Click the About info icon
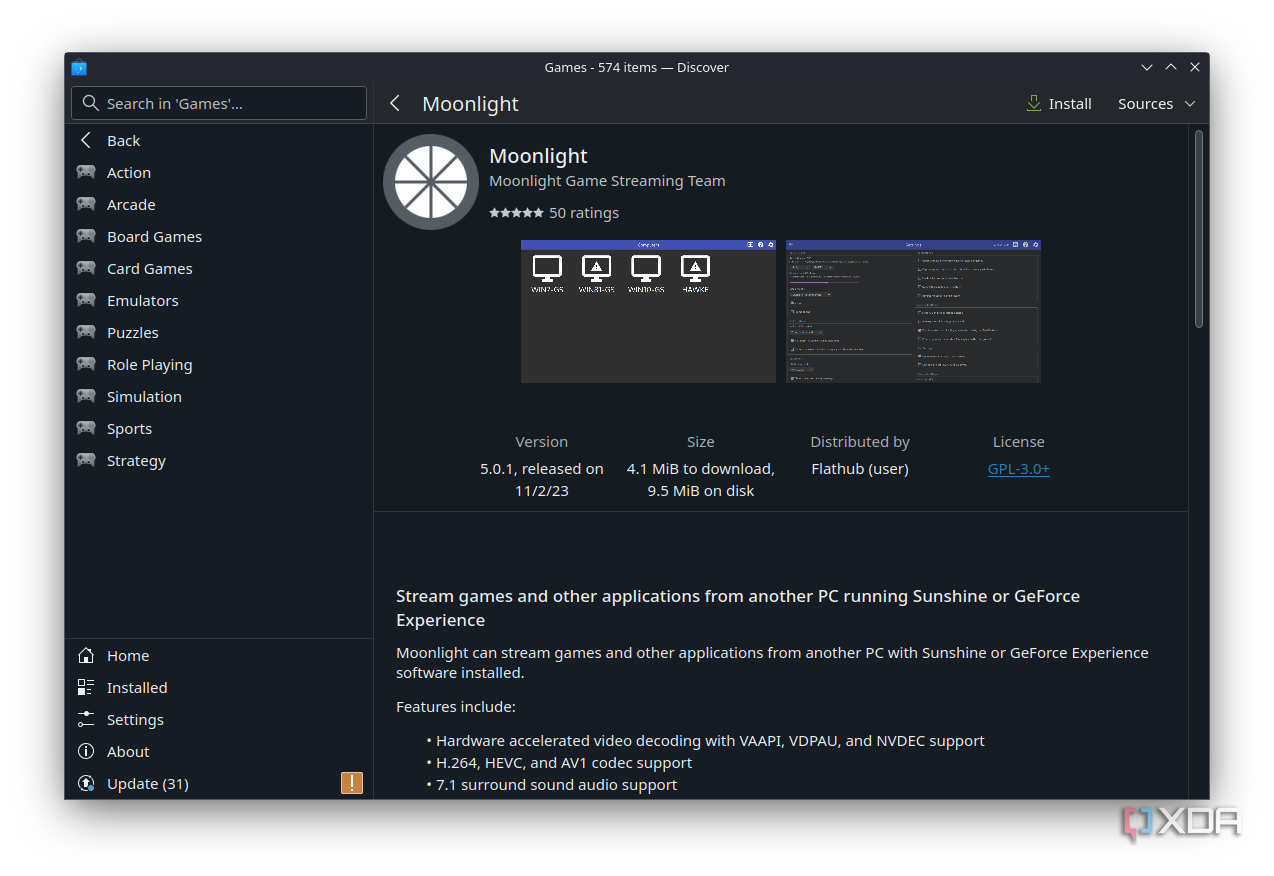Image resolution: width=1274 pixels, height=876 pixels. (87, 751)
